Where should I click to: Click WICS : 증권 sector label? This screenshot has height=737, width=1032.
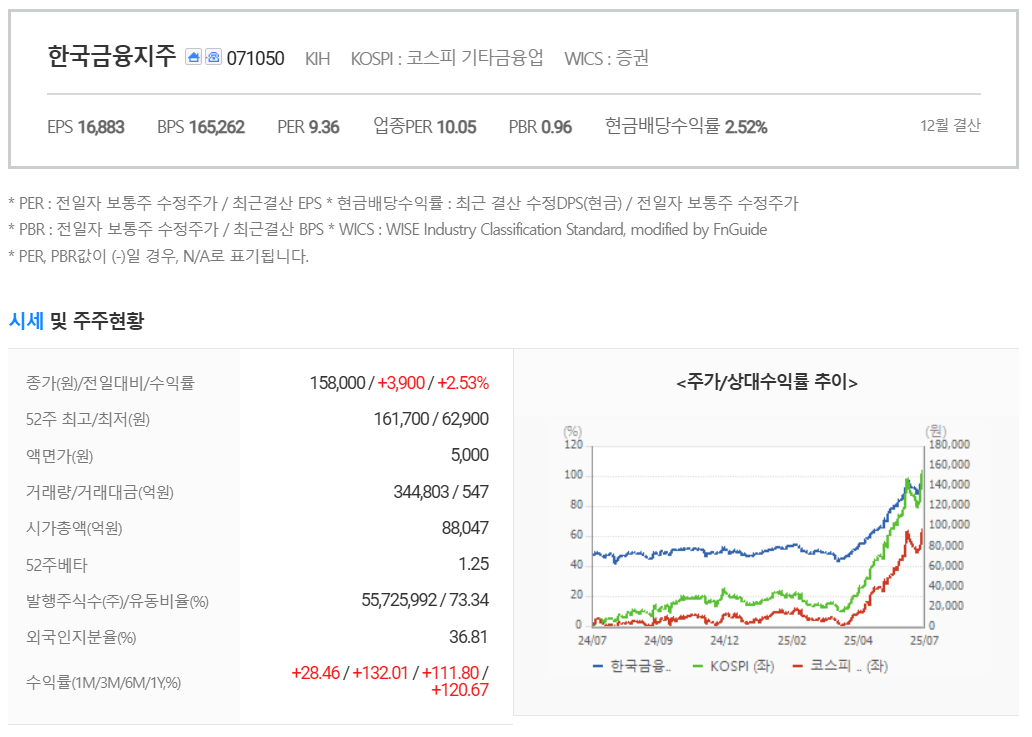tap(607, 59)
